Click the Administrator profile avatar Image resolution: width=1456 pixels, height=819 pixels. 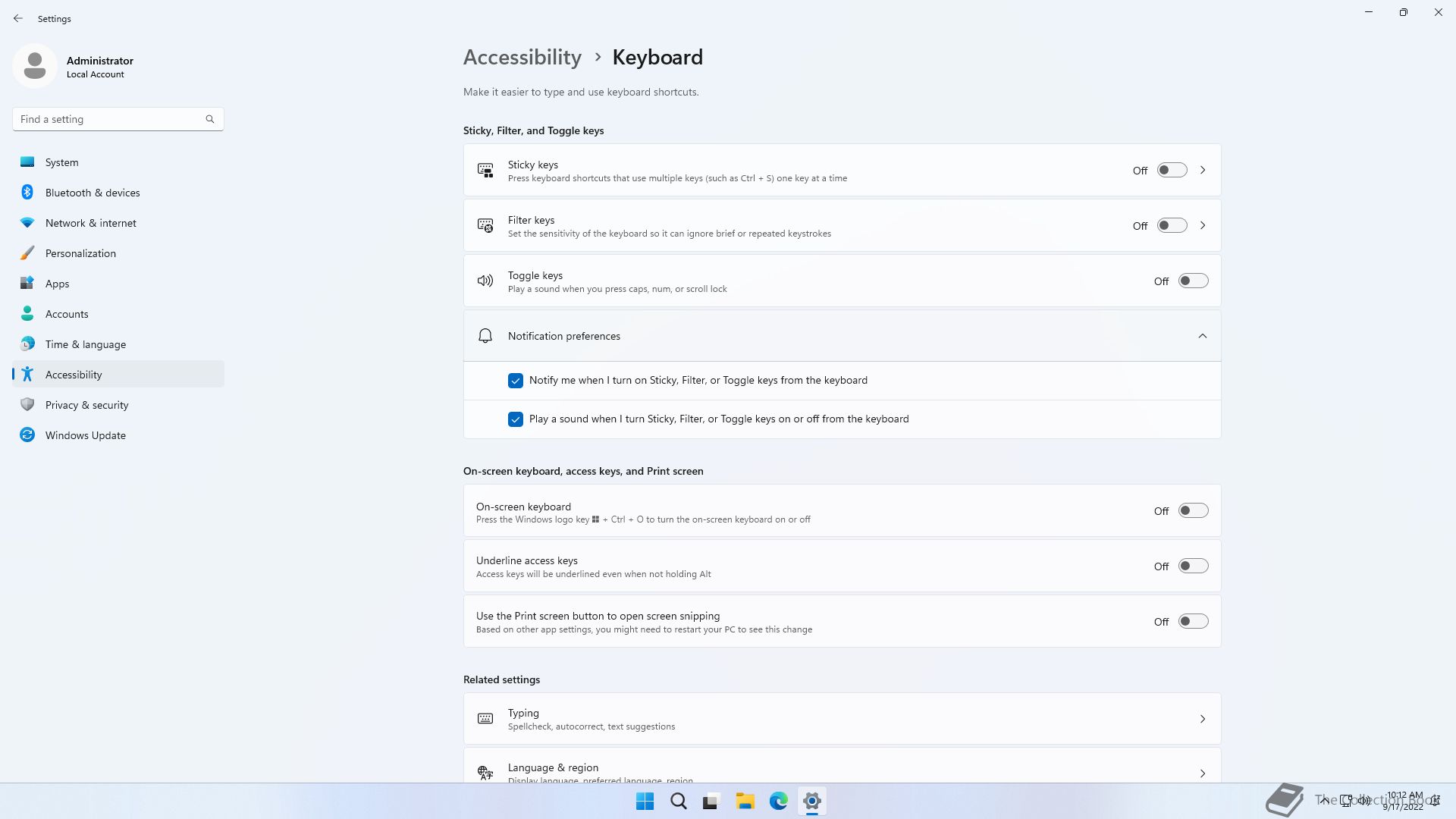35,66
